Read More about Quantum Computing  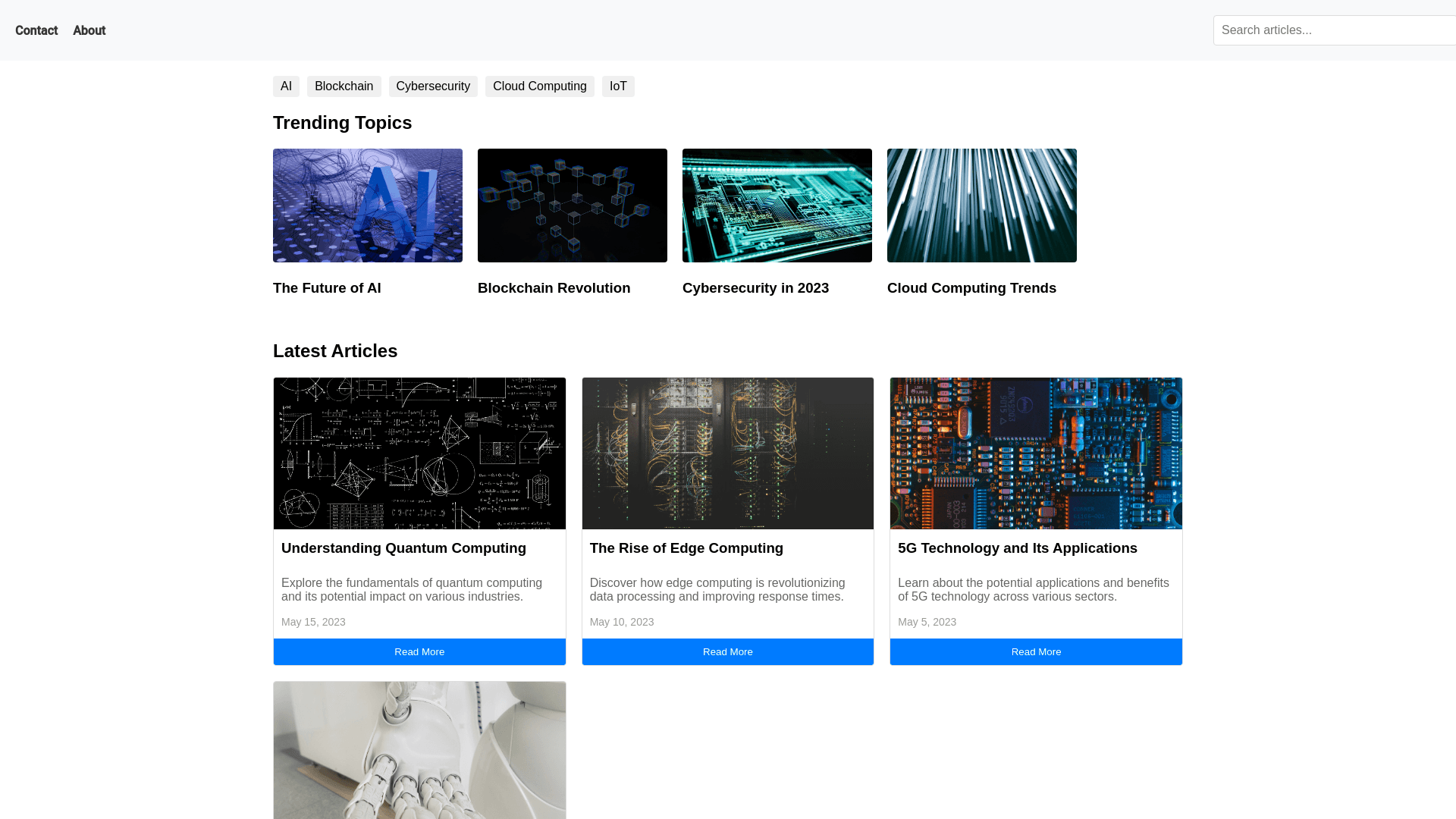pyautogui.click(x=419, y=652)
